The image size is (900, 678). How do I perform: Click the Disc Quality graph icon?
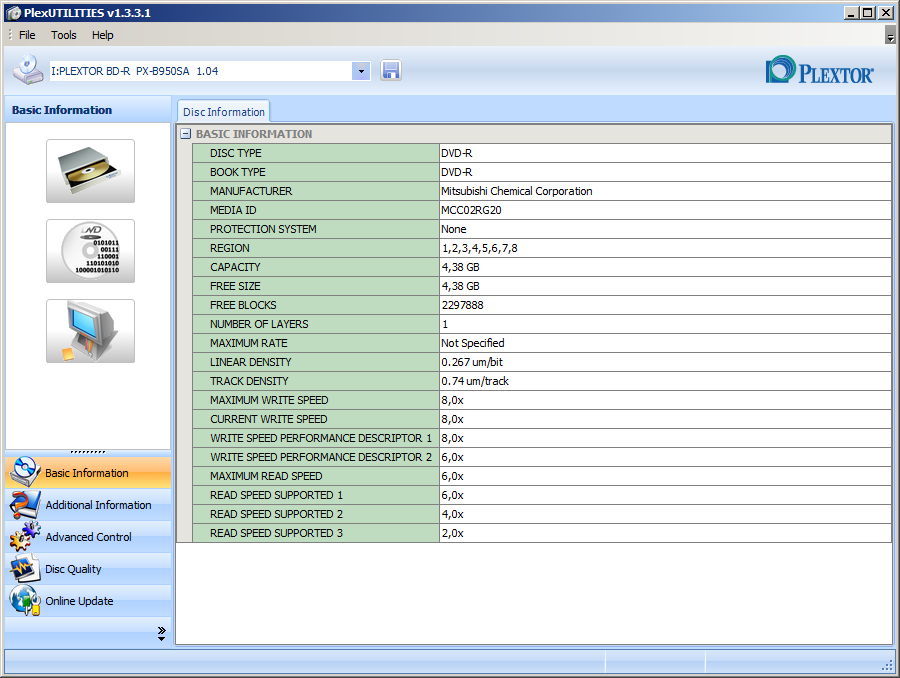click(x=25, y=568)
